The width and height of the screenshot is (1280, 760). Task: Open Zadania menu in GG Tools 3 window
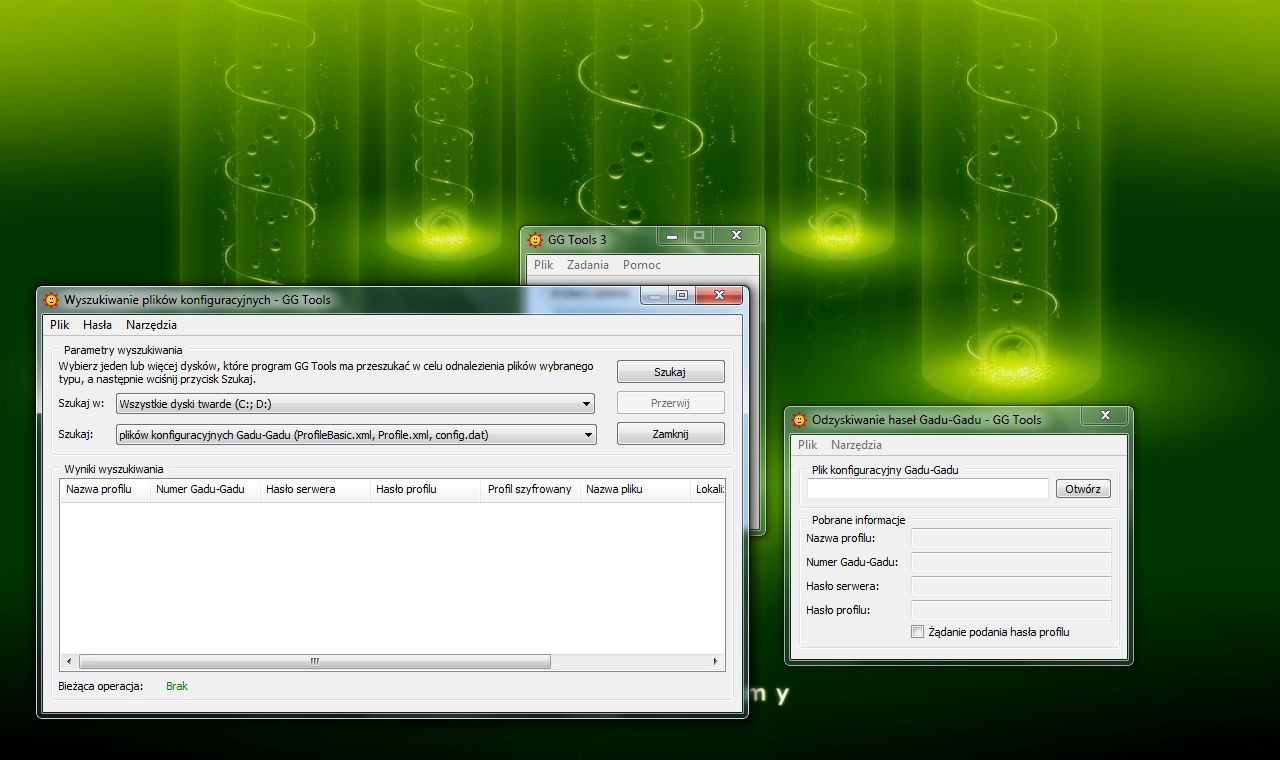[587, 265]
